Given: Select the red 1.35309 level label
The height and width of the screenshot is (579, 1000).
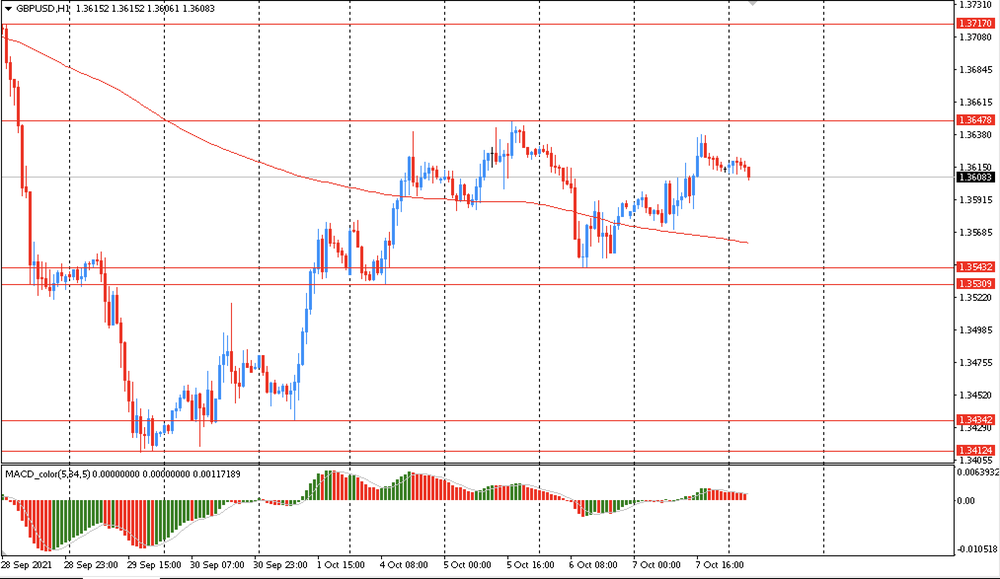Looking at the screenshot, I should (976, 284).
